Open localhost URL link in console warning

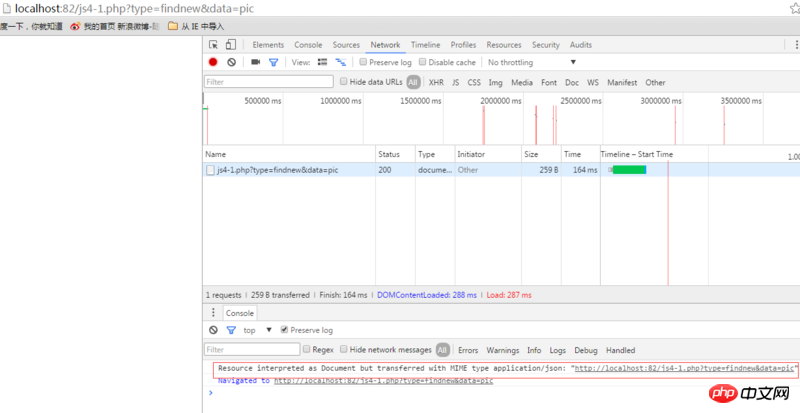(x=683, y=368)
